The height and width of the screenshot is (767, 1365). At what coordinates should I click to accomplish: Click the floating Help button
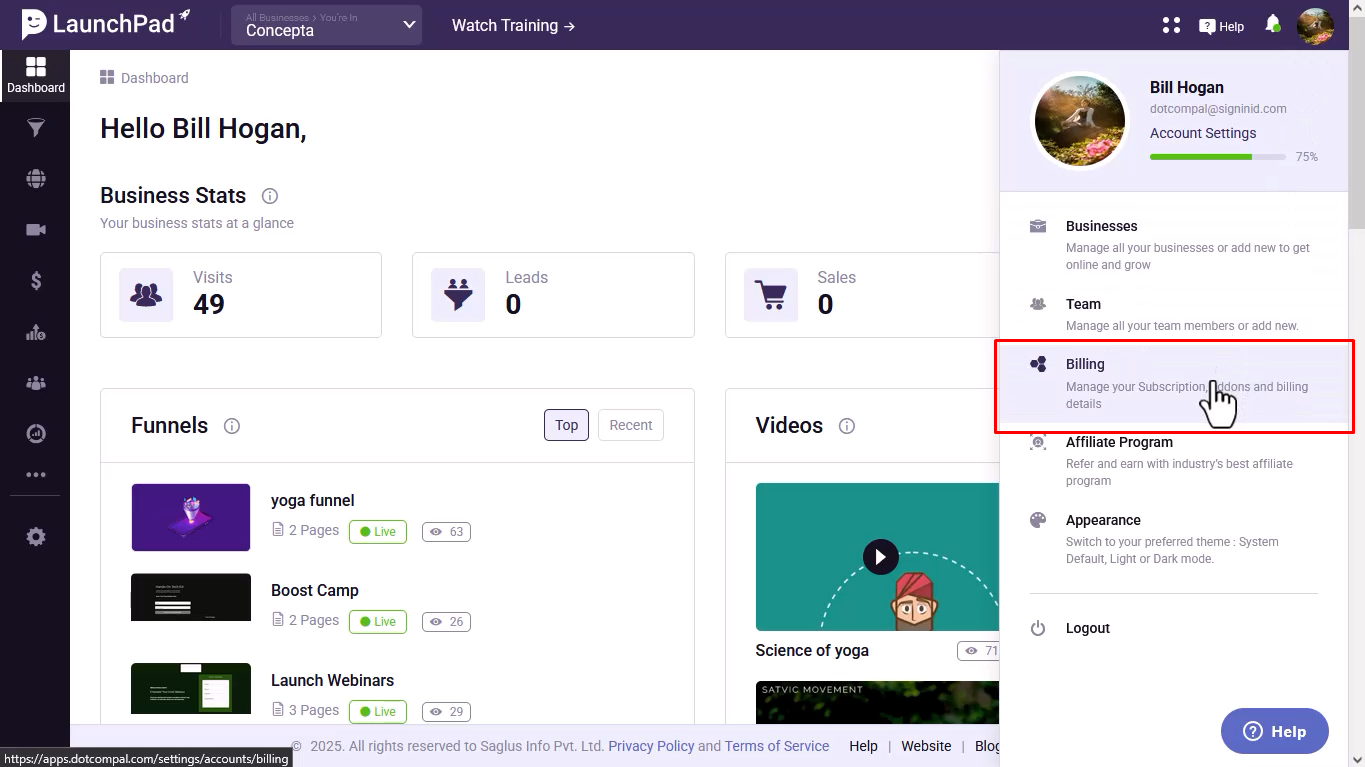coord(1275,731)
